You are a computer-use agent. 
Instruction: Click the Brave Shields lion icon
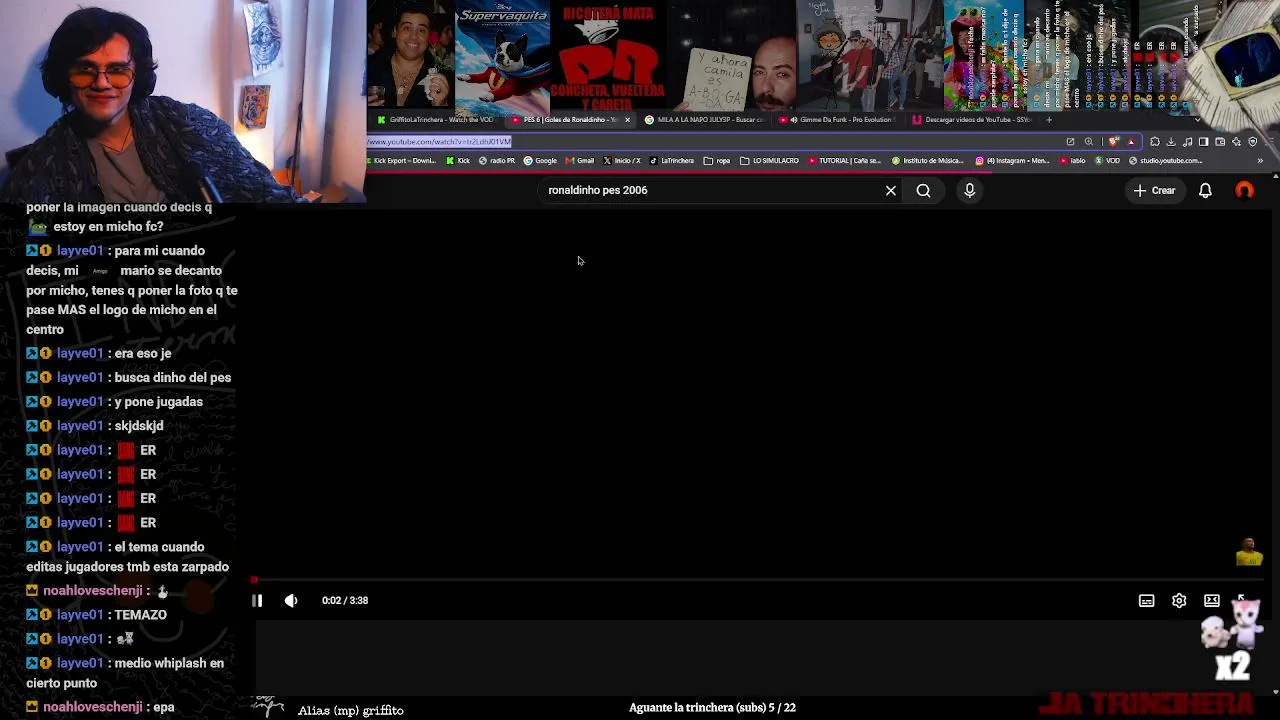[x=1113, y=142]
